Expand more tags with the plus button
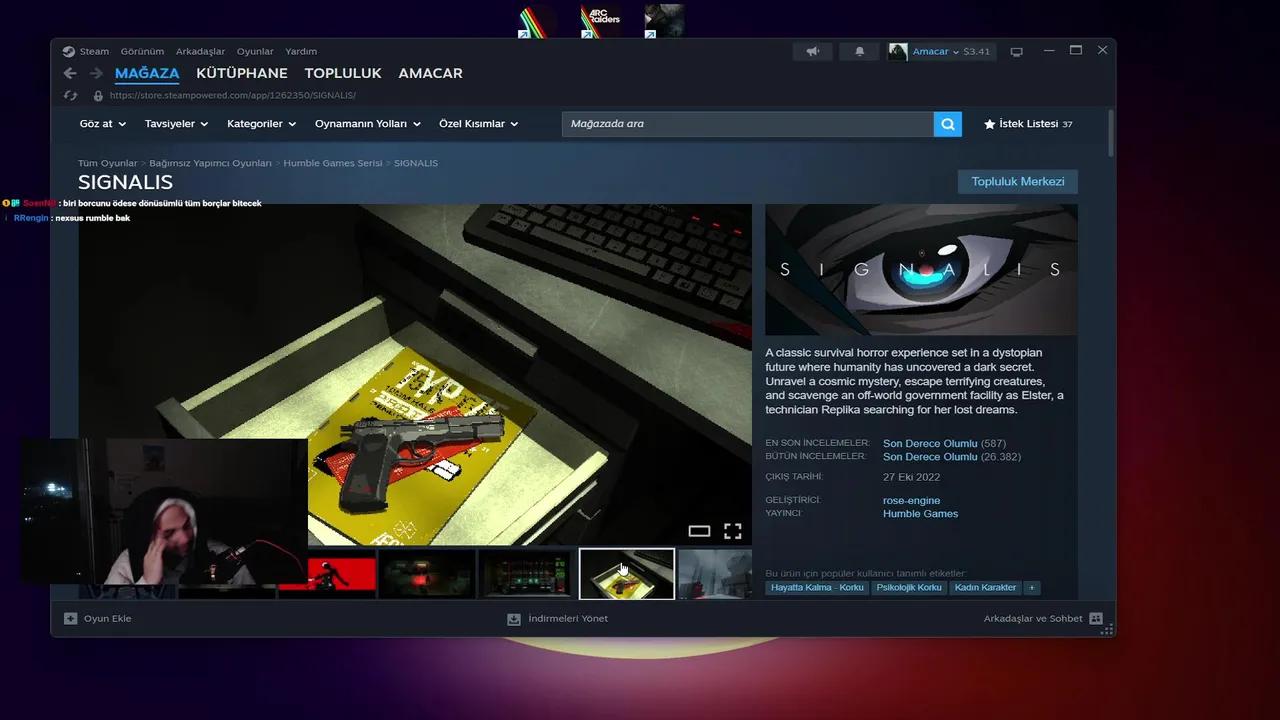This screenshot has height=720, width=1280. point(1032,588)
